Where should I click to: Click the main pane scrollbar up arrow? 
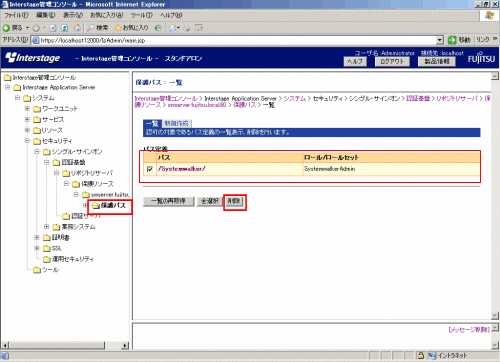tap(495, 76)
